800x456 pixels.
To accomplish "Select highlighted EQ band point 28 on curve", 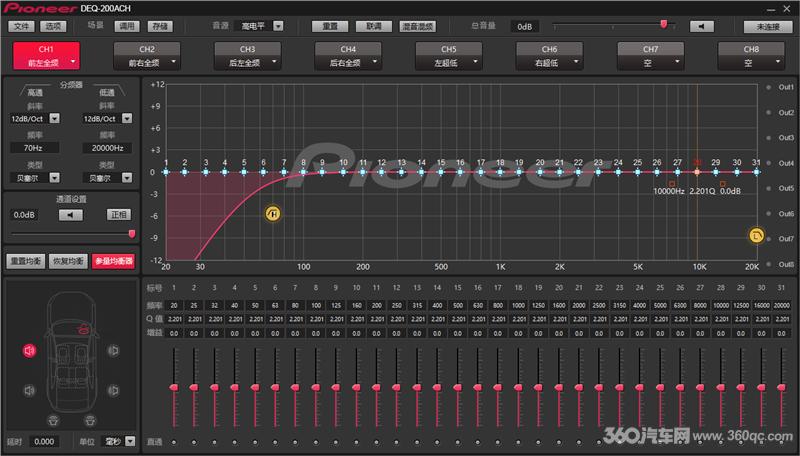I will [697, 172].
